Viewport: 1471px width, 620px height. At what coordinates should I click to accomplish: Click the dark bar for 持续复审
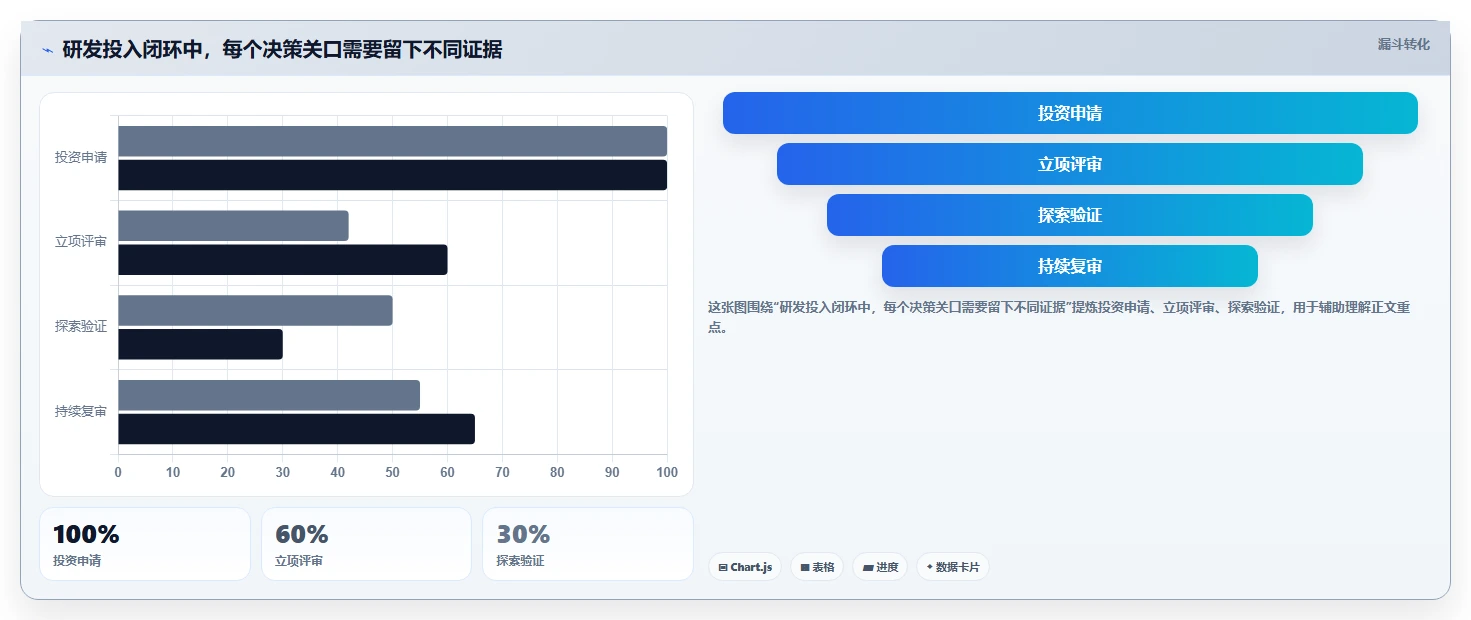pos(296,429)
